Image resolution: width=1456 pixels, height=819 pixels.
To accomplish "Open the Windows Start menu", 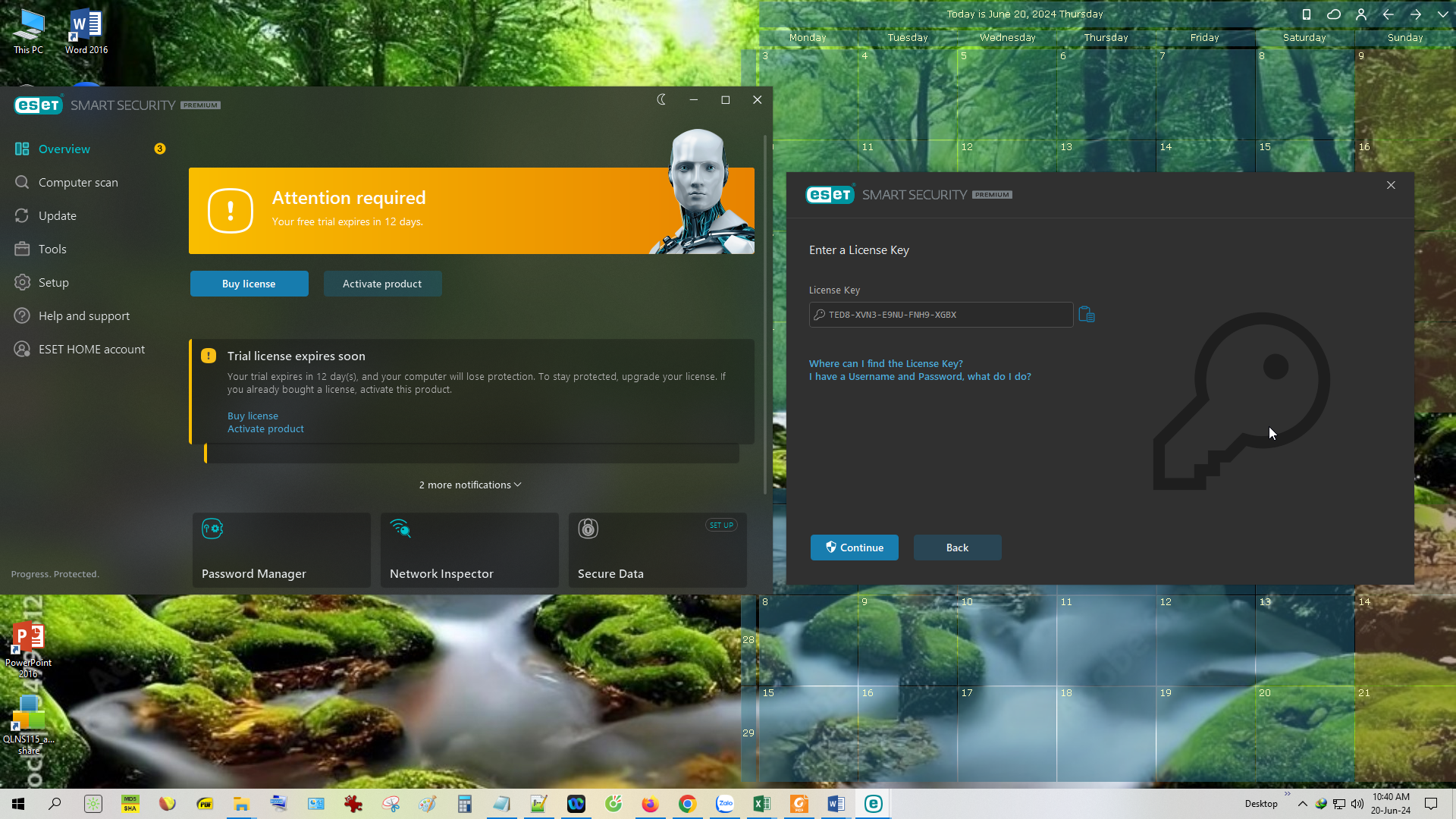I will 18,804.
